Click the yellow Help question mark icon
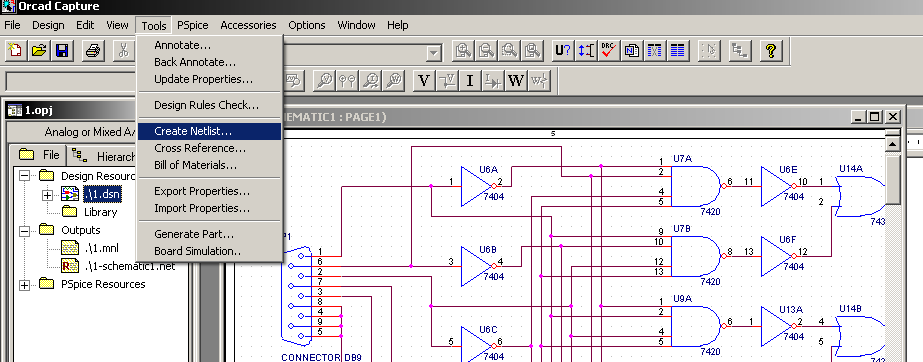Screen dimensions: 923x362 (770, 51)
